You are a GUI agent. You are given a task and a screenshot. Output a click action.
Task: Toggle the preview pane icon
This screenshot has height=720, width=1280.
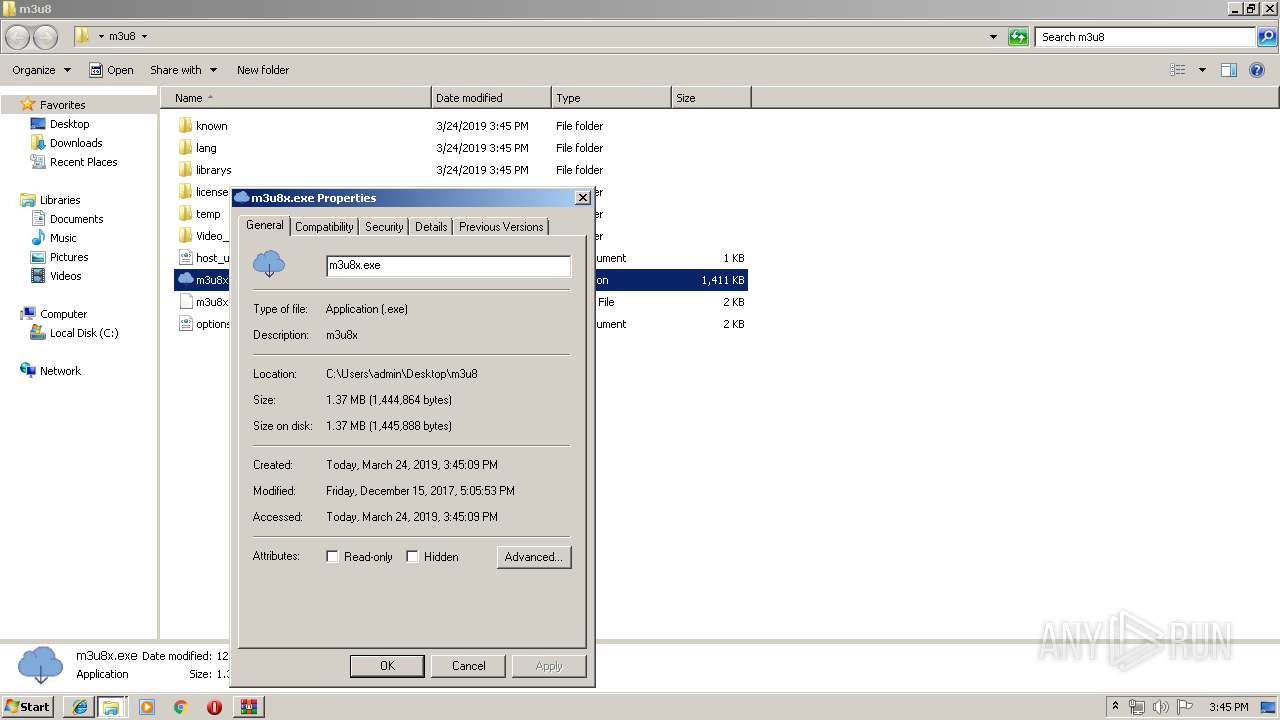tap(1229, 70)
